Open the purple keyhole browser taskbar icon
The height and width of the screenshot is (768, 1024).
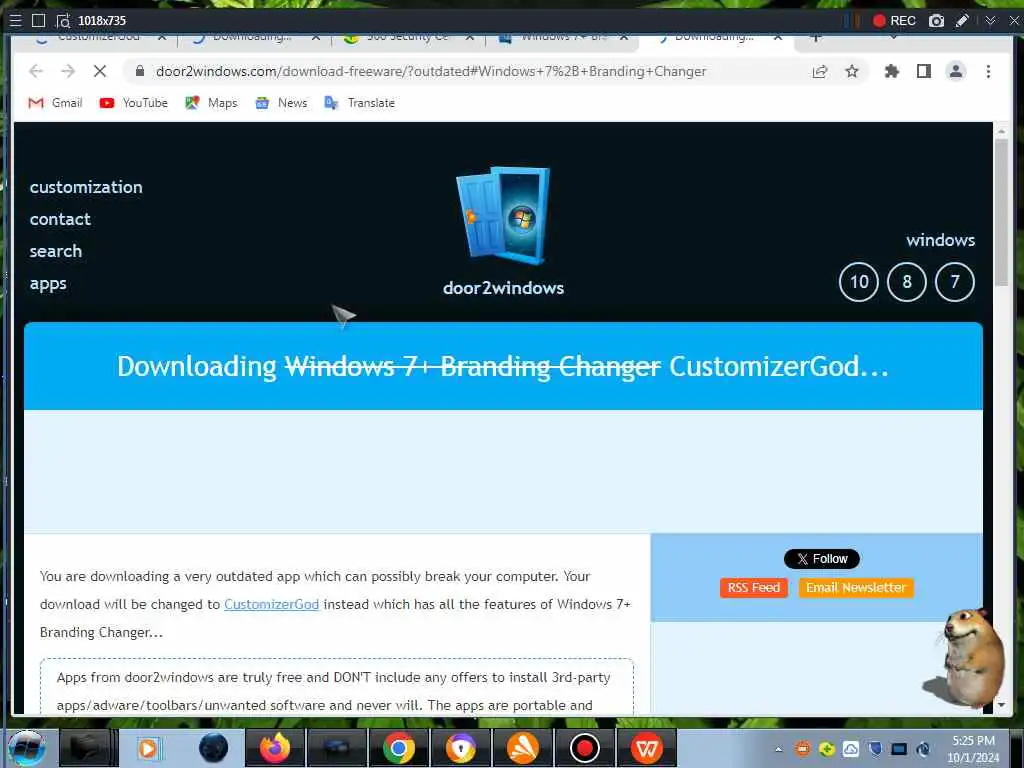coord(460,748)
